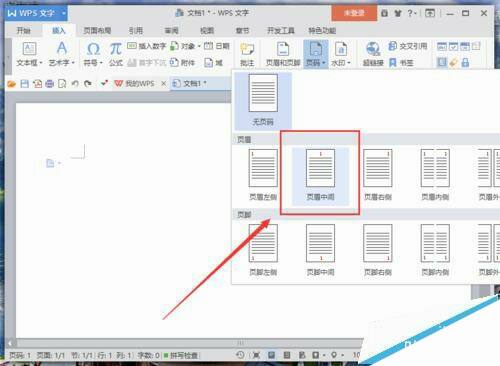Choose 页脚中间 page number style
The height and width of the screenshot is (366, 500).
coord(320,250)
